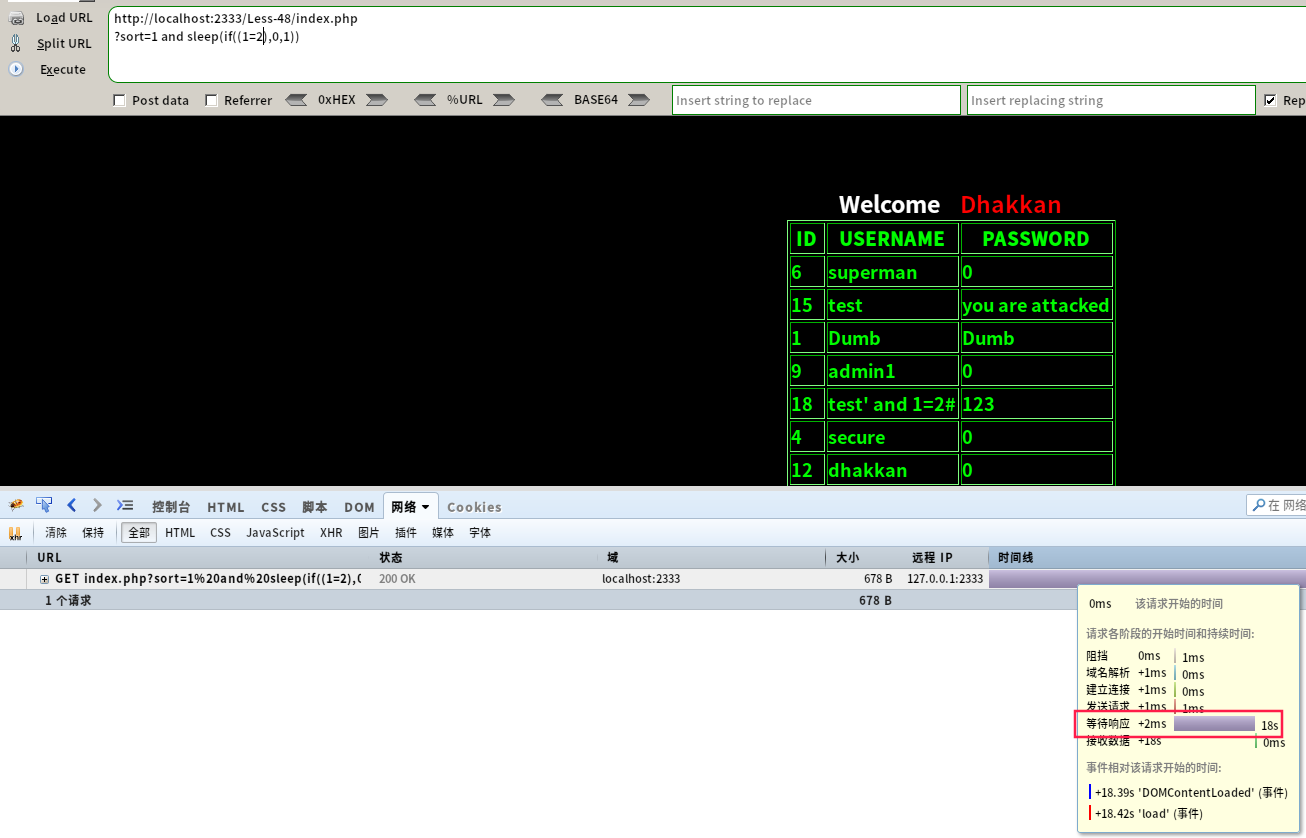This screenshot has width=1306, height=838.
Task: Toggle the Post data checkbox
Action: click(x=120, y=100)
